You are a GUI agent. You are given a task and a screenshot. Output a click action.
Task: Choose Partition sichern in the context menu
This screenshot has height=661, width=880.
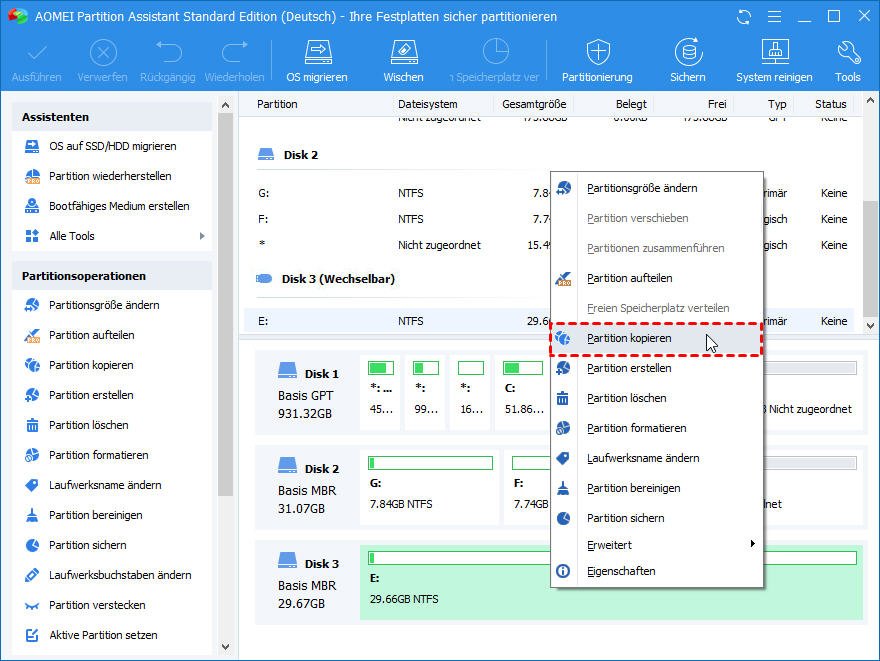(x=657, y=518)
